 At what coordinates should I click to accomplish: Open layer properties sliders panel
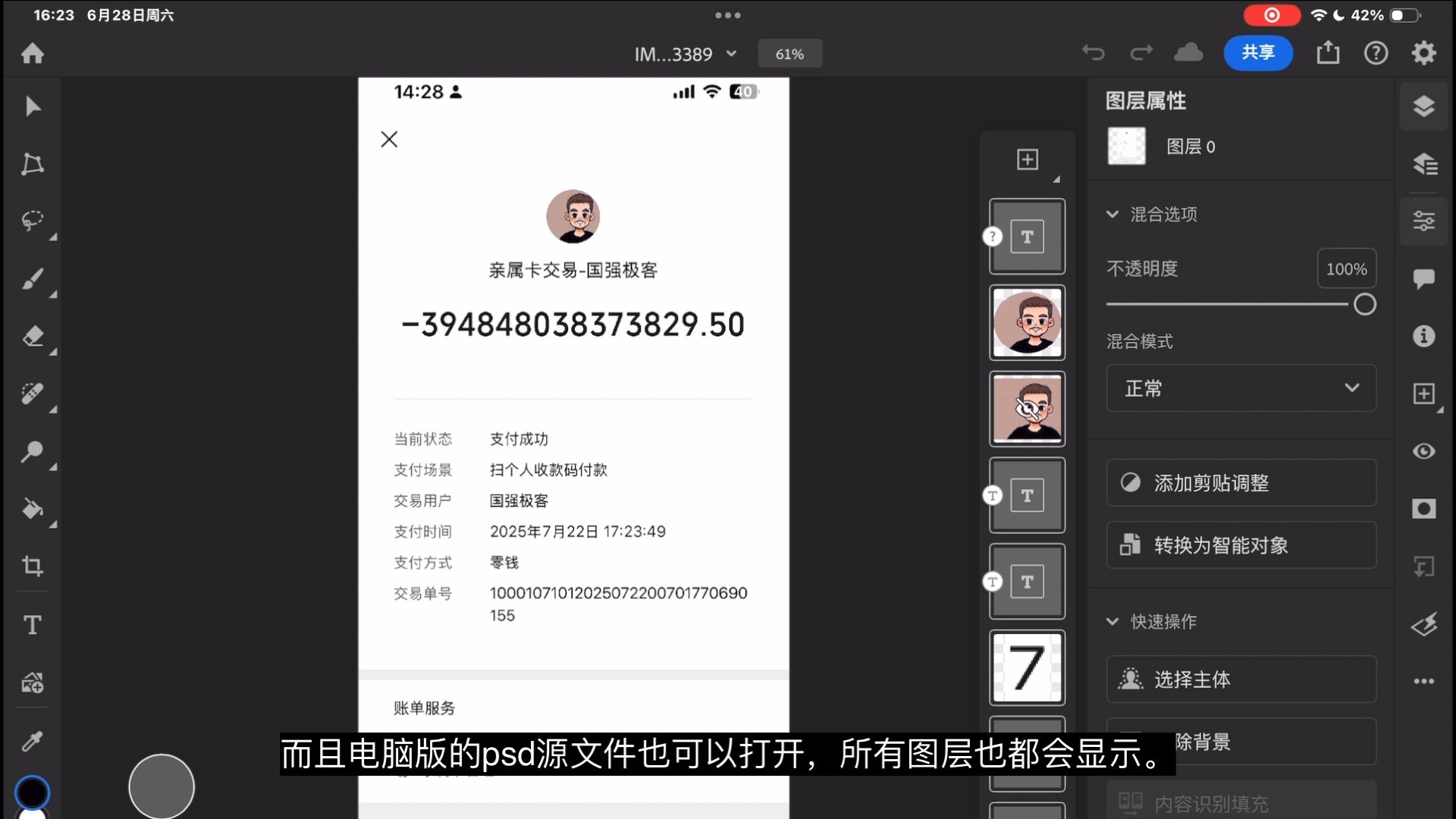point(1424,221)
